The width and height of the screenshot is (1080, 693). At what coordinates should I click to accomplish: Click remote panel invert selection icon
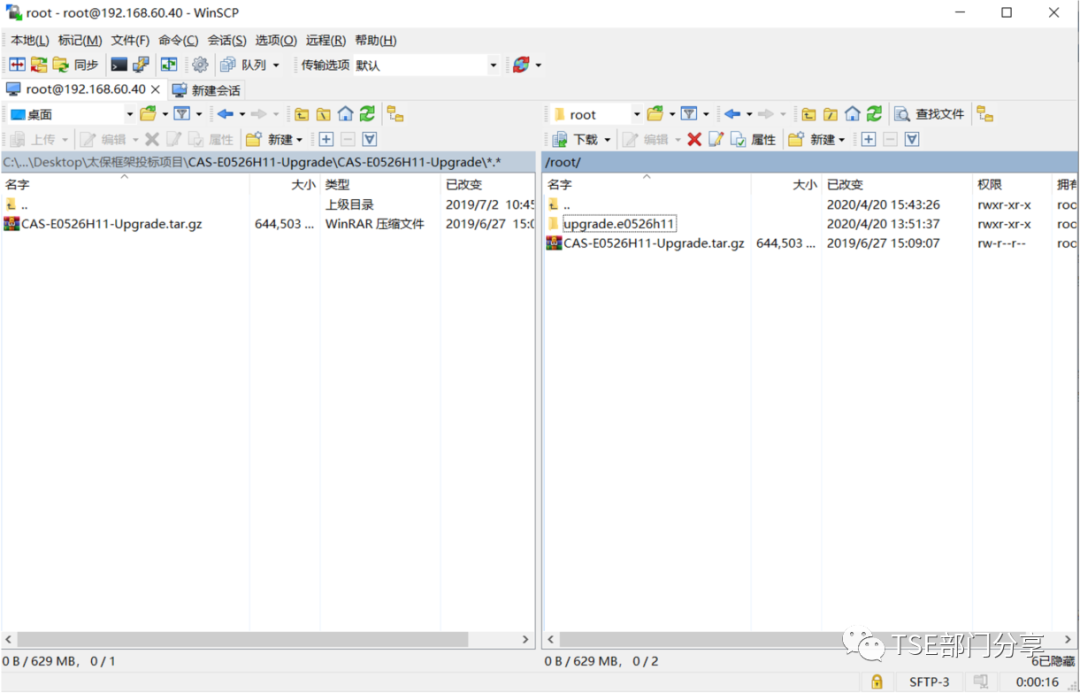pyautogui.click(x=912, y=140)
